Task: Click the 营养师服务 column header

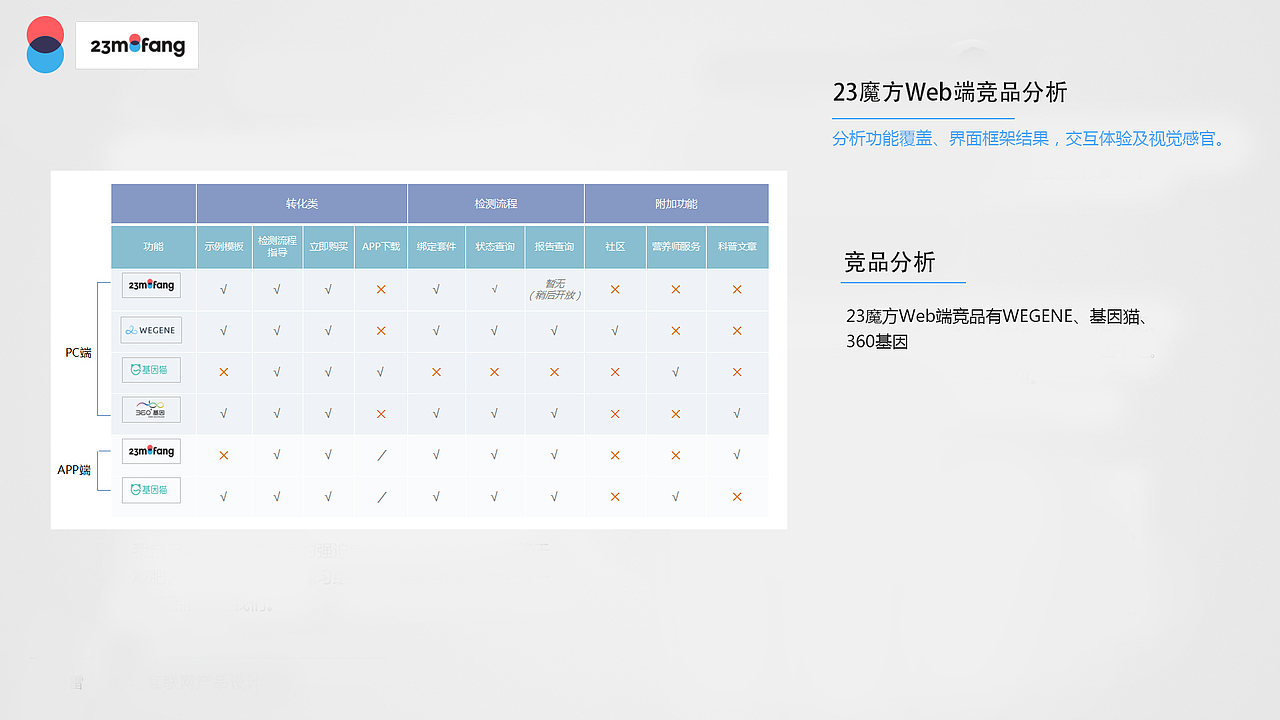Action: [x=676, y=247]
